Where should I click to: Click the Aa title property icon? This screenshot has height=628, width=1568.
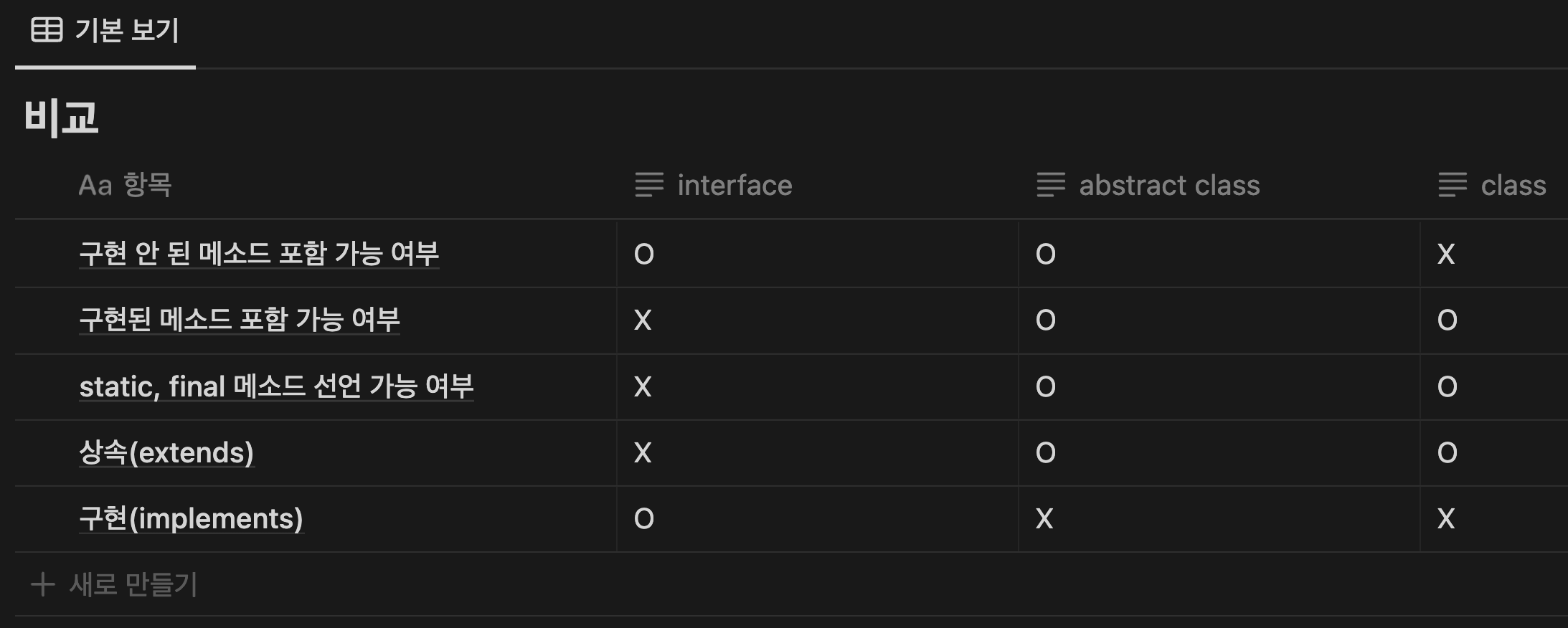(95, 186)
